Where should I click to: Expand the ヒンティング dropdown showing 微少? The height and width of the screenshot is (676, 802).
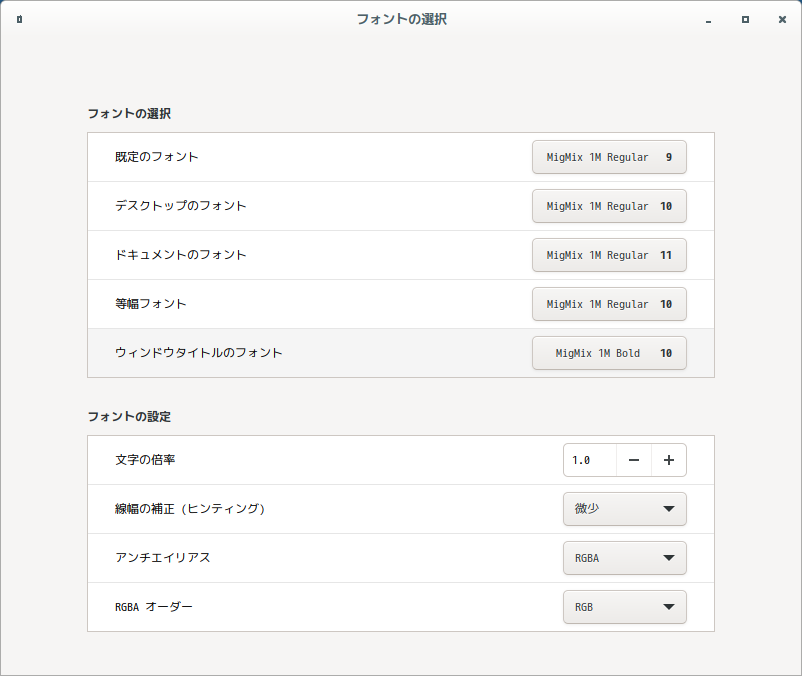click(625, 509)
